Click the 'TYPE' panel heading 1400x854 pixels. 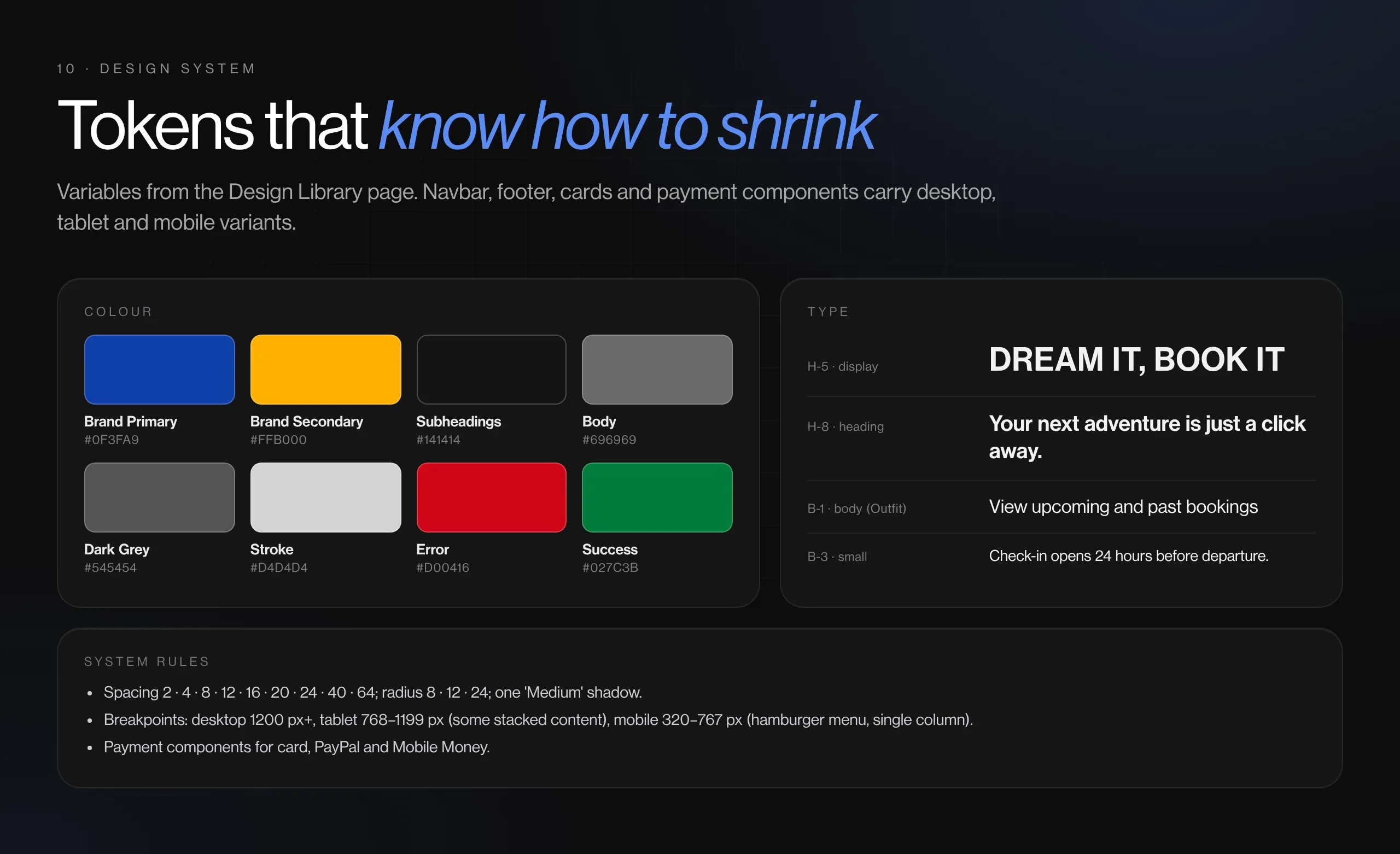[x=828, y=312]
